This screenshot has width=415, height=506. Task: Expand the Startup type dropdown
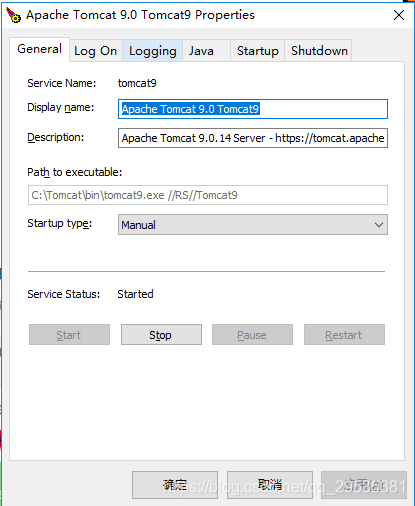[x=253, y=225]
